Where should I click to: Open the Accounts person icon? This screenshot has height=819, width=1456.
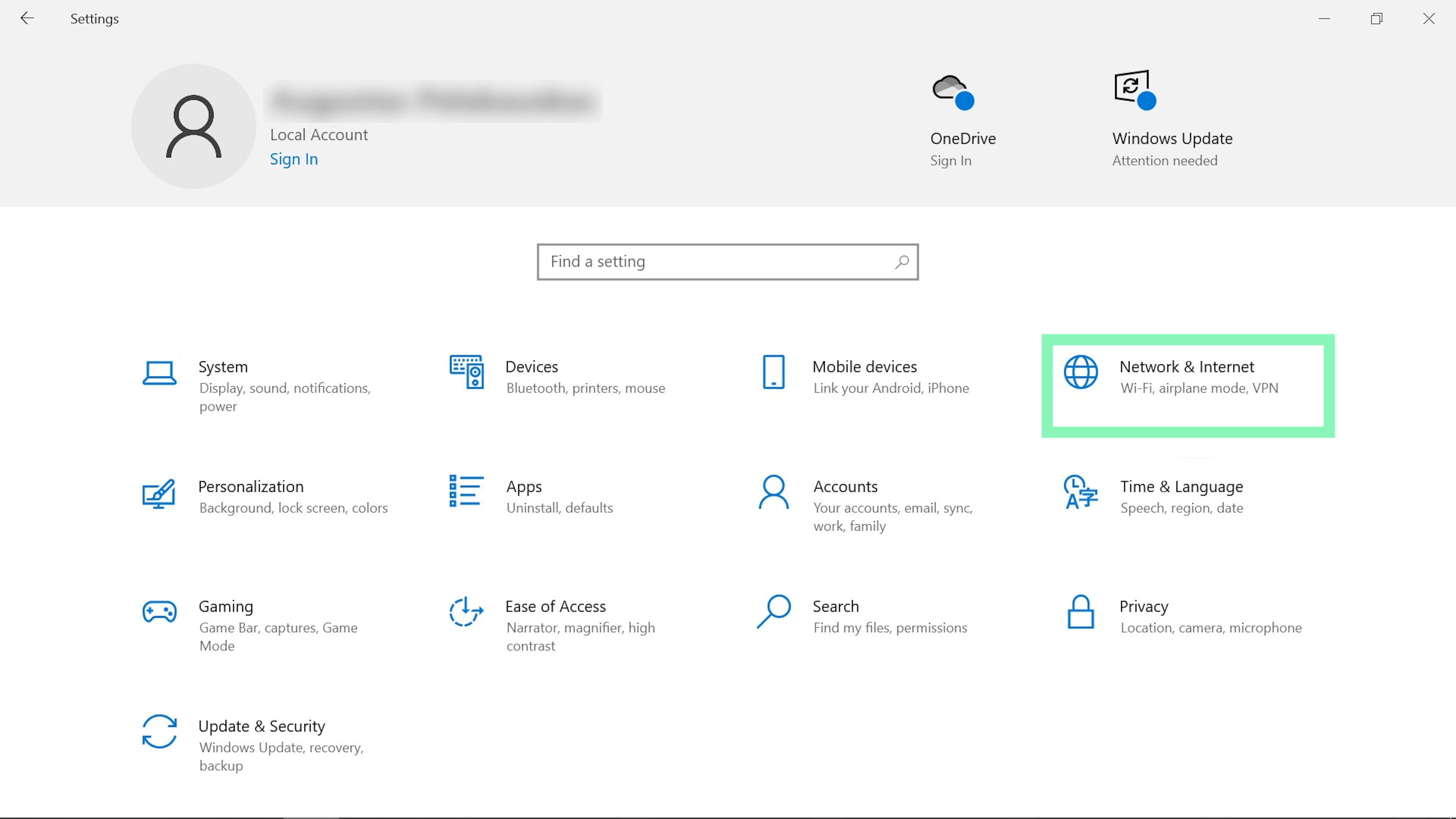coord(773,492)
